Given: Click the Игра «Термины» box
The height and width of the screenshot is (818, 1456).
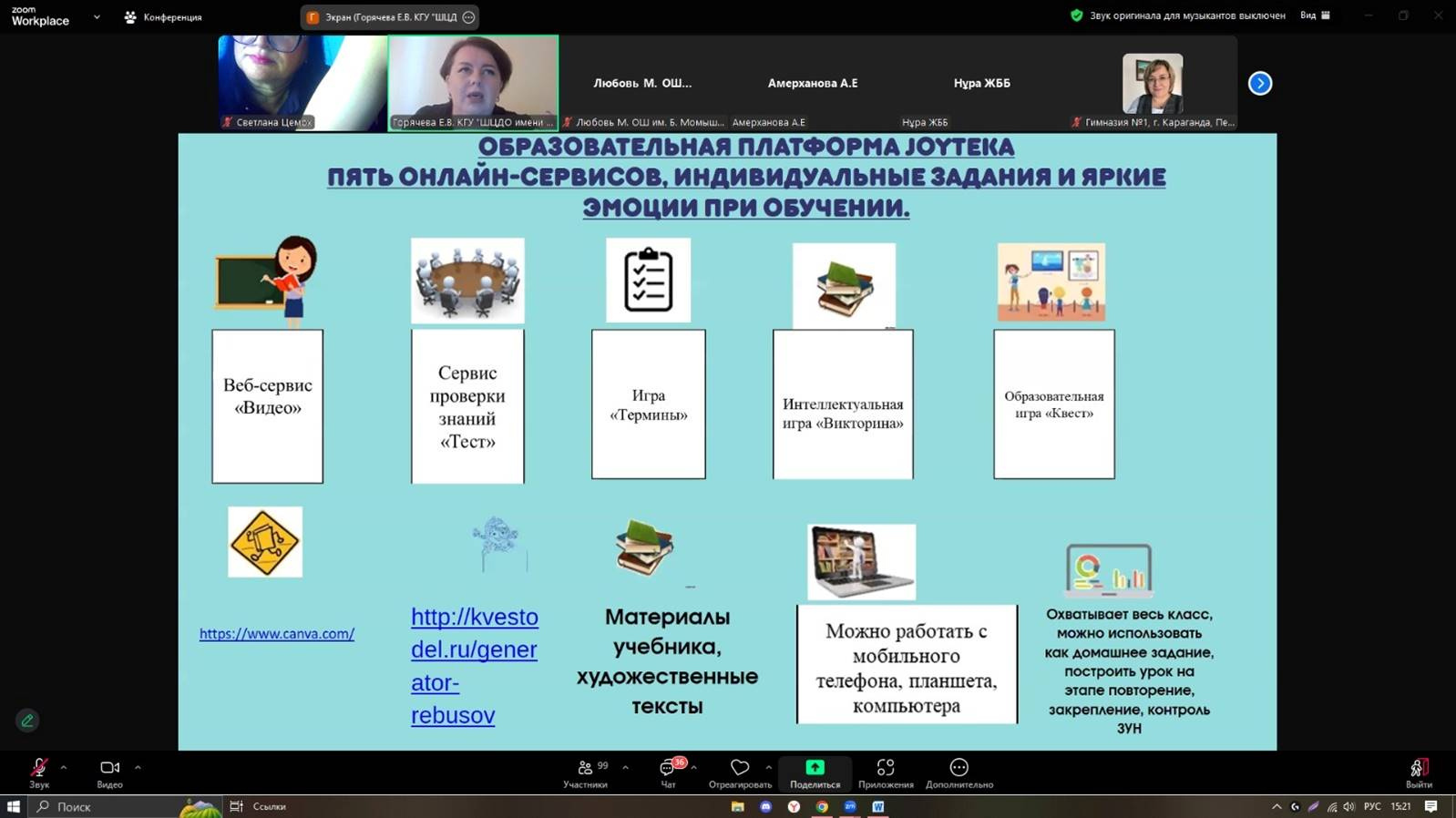Looking at the screenshot, I should [x=649, y=404].
